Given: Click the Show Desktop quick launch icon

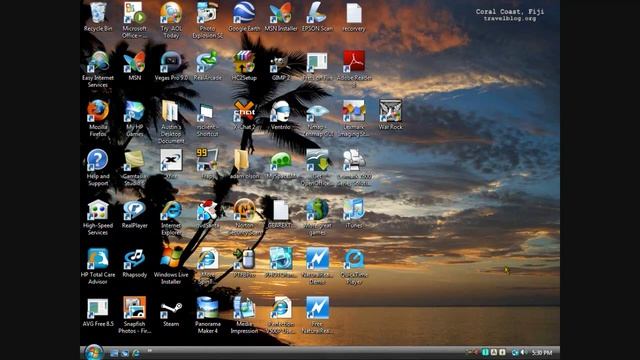Looking at the screenshot, I should click(114, 353).
